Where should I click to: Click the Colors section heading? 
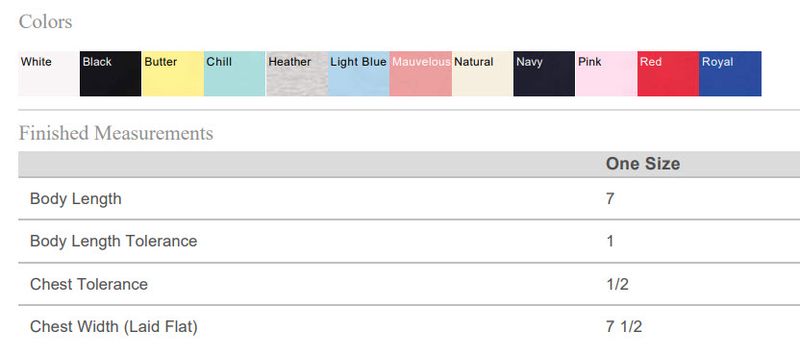click(x=45, y=22)
